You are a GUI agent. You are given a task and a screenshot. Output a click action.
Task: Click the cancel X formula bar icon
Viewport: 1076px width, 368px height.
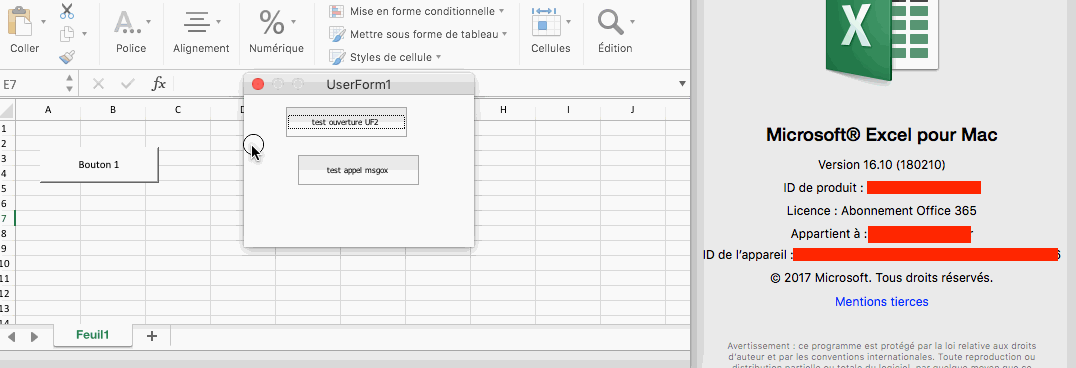click(x=98, y=84)
